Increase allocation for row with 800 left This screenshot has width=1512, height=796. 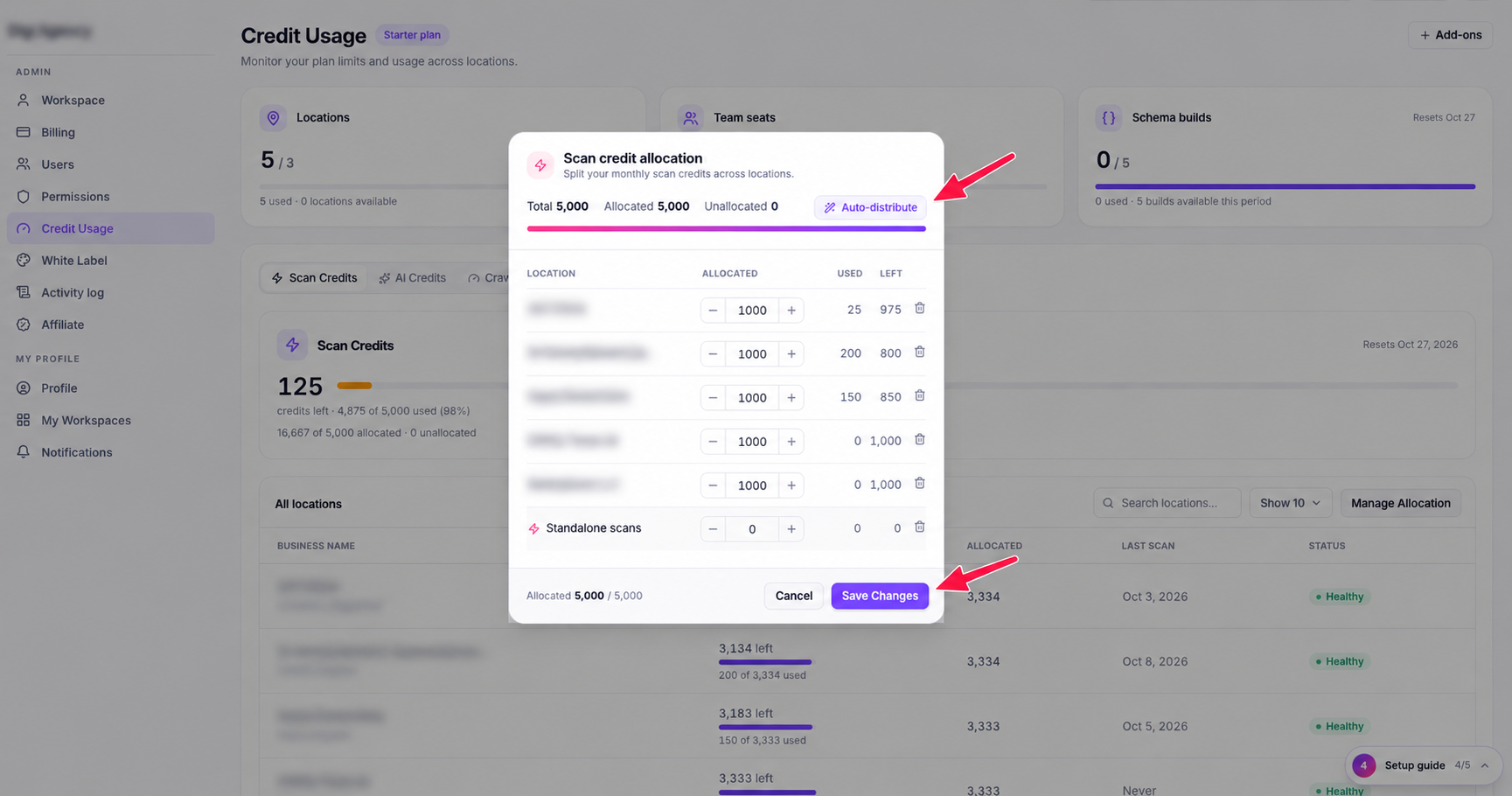pyautogui.click(x=791, y=354)
